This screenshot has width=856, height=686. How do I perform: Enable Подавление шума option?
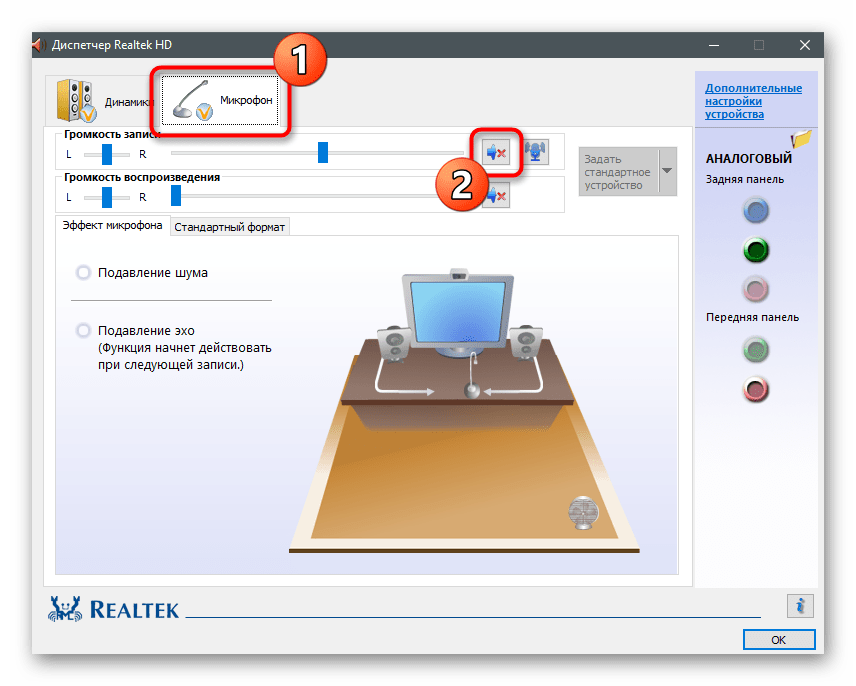click(83, 272)
